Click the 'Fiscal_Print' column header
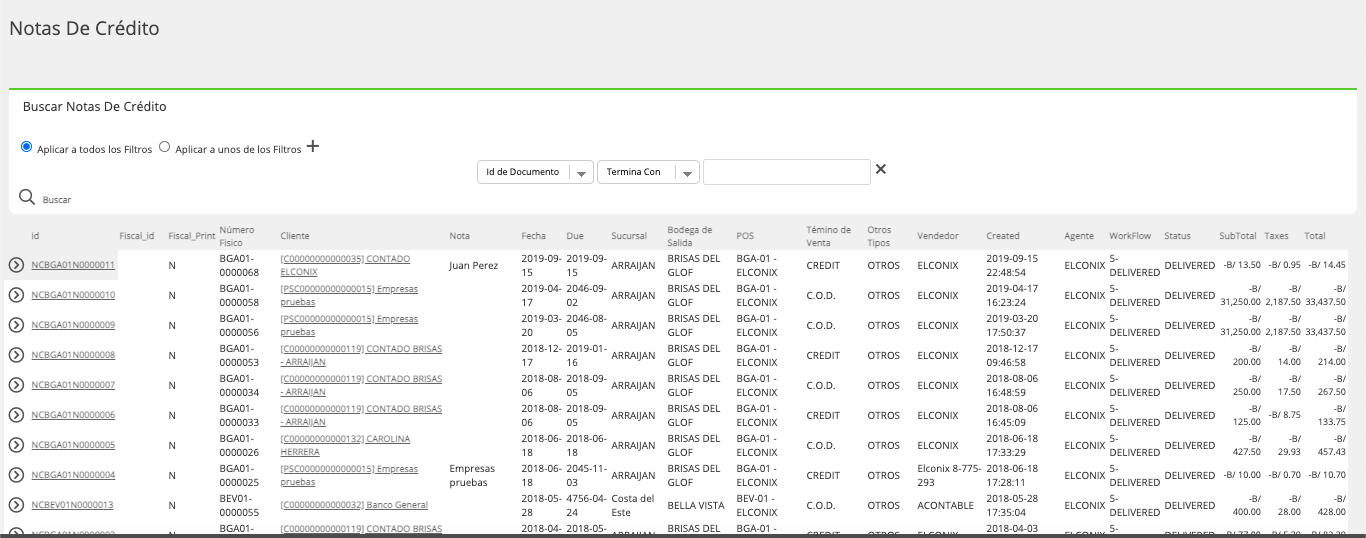The width and height of the screenshot is (1366, 538). point(192,236)
